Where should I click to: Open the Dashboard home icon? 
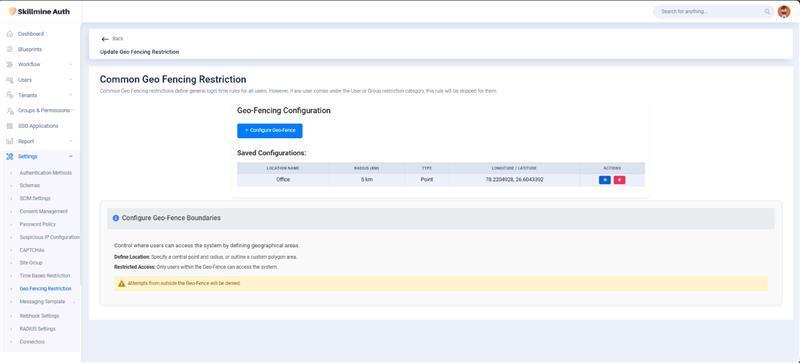[10, 34]
